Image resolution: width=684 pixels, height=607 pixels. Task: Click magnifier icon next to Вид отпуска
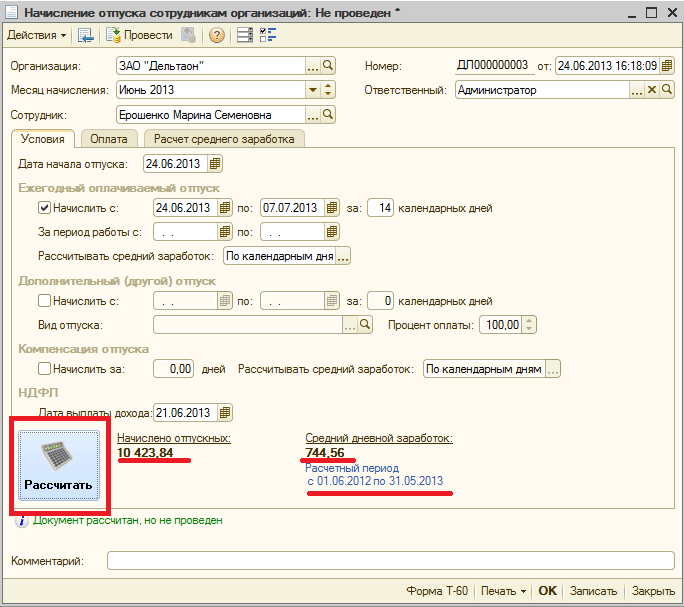tap(365, 325)
